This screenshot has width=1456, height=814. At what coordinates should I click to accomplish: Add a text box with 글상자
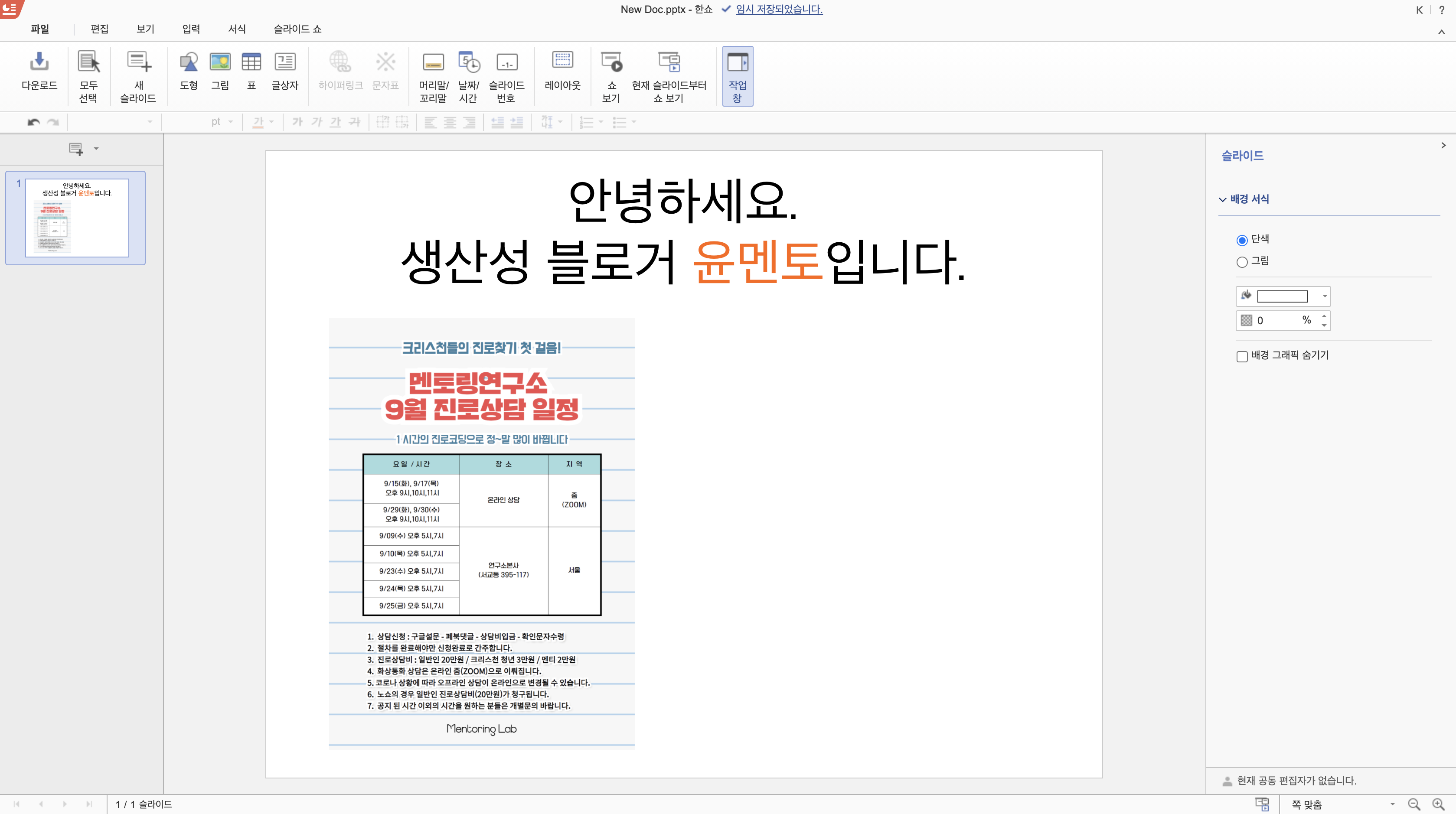pos(284,62)
